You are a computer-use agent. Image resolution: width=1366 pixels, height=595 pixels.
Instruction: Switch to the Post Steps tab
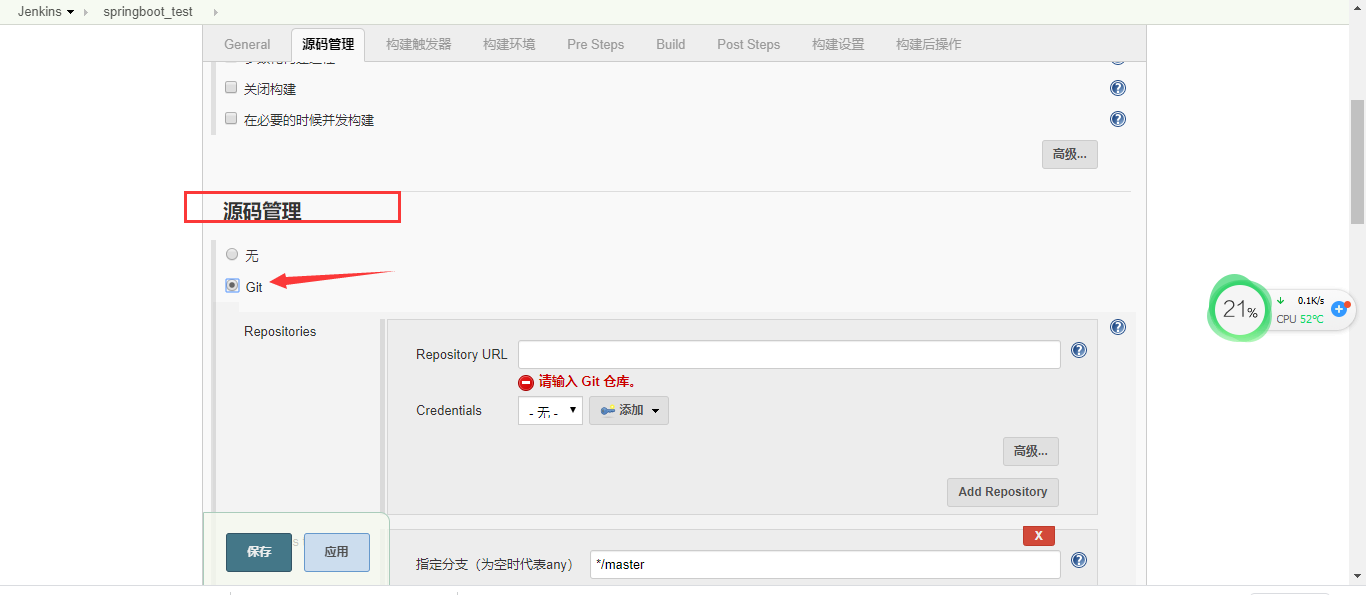[x=749, y=44]
